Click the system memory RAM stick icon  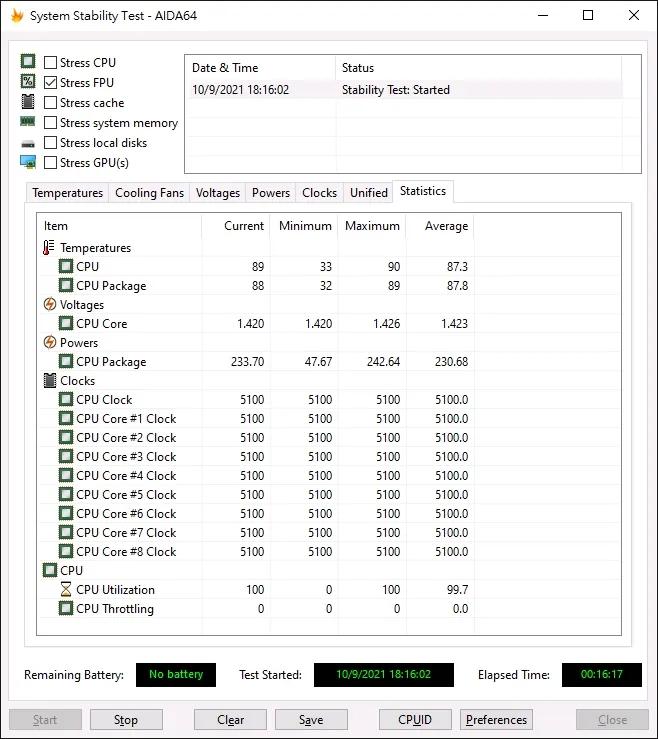coord(28,122)
